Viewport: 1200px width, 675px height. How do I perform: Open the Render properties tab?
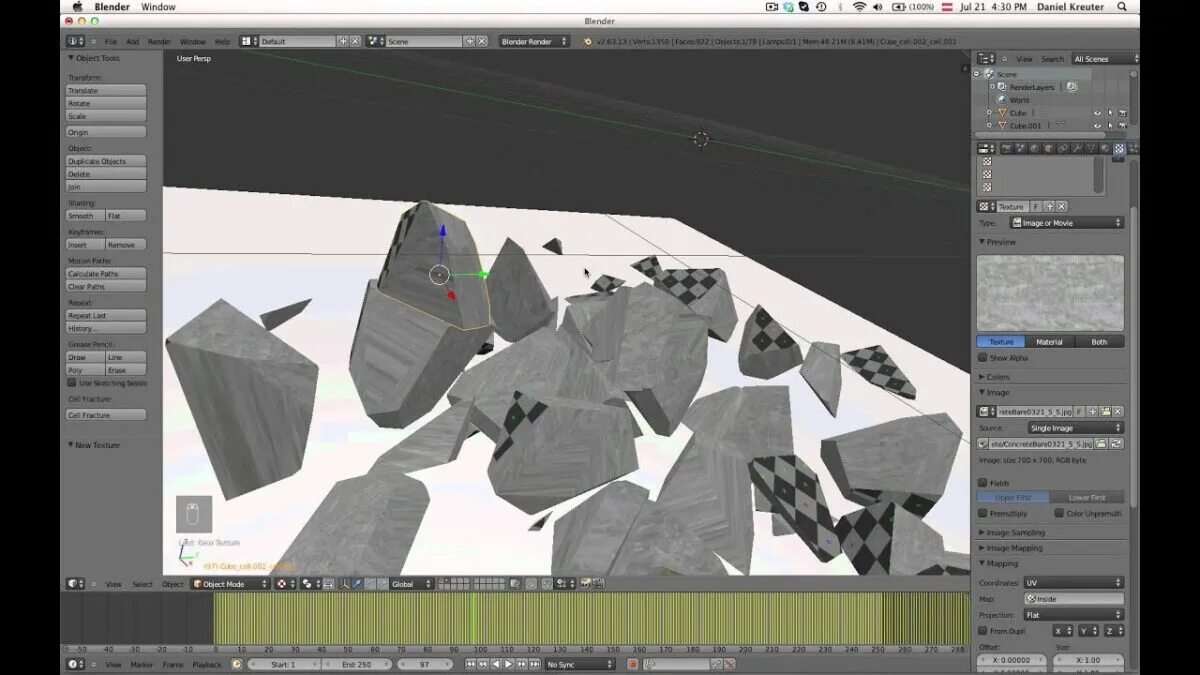[x=1007, y=150]
